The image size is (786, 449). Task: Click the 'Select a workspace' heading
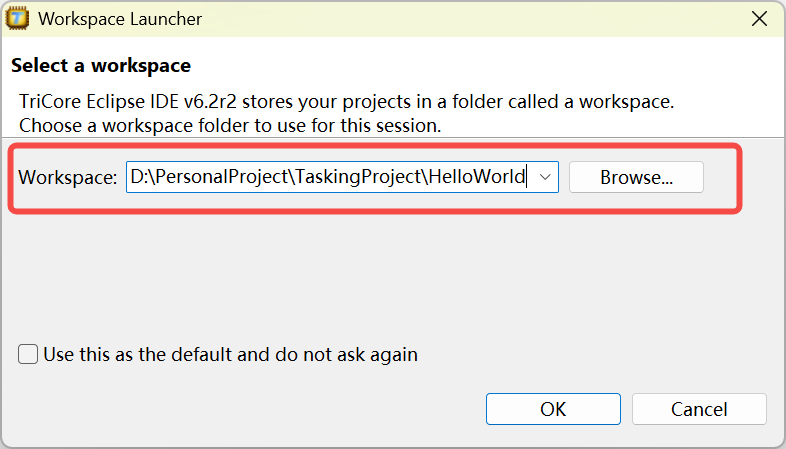tap(100, 66)
